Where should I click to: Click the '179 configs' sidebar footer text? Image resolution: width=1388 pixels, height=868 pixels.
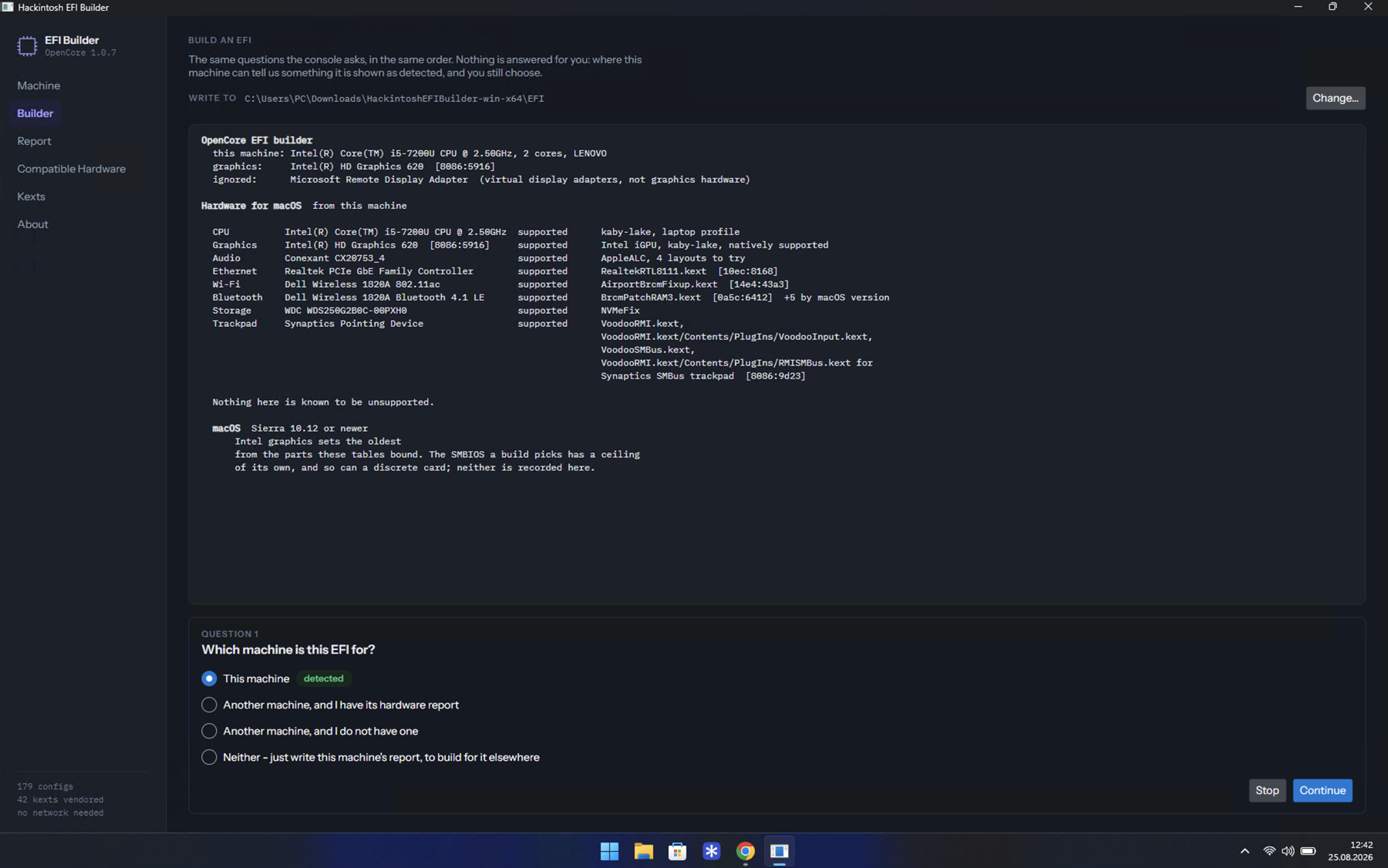tap(45, 787)
